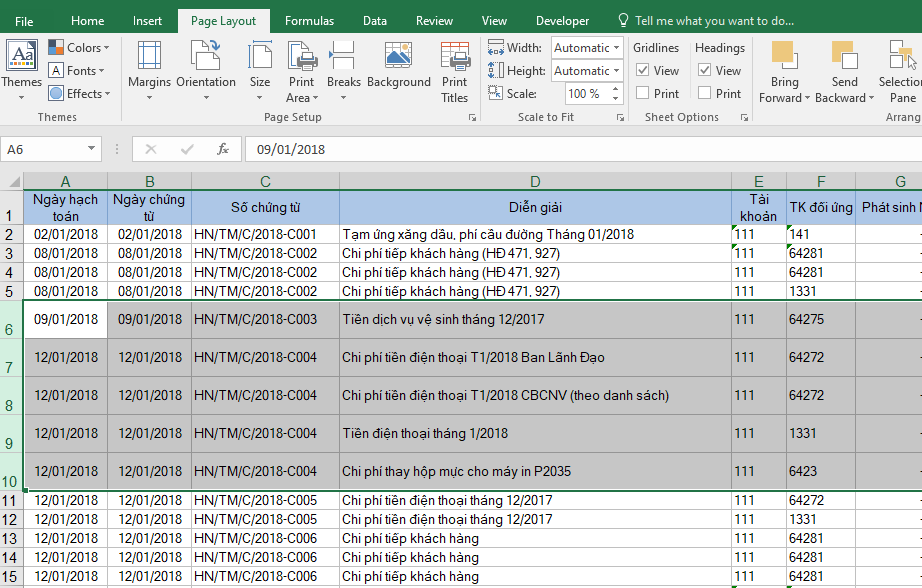Click the Size page icon
922x588 pixels.
point(260,58)
